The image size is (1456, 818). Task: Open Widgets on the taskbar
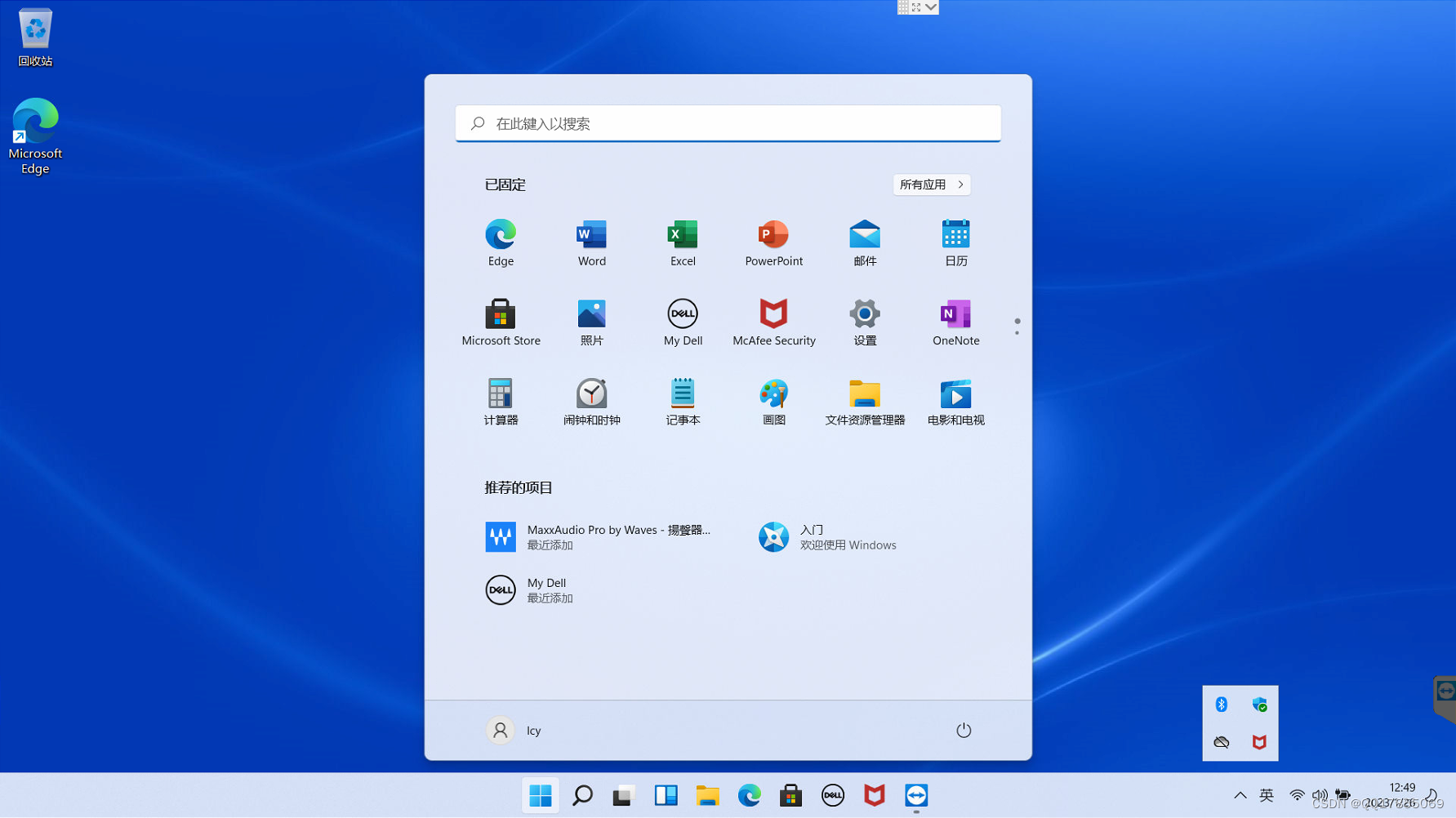666,795
